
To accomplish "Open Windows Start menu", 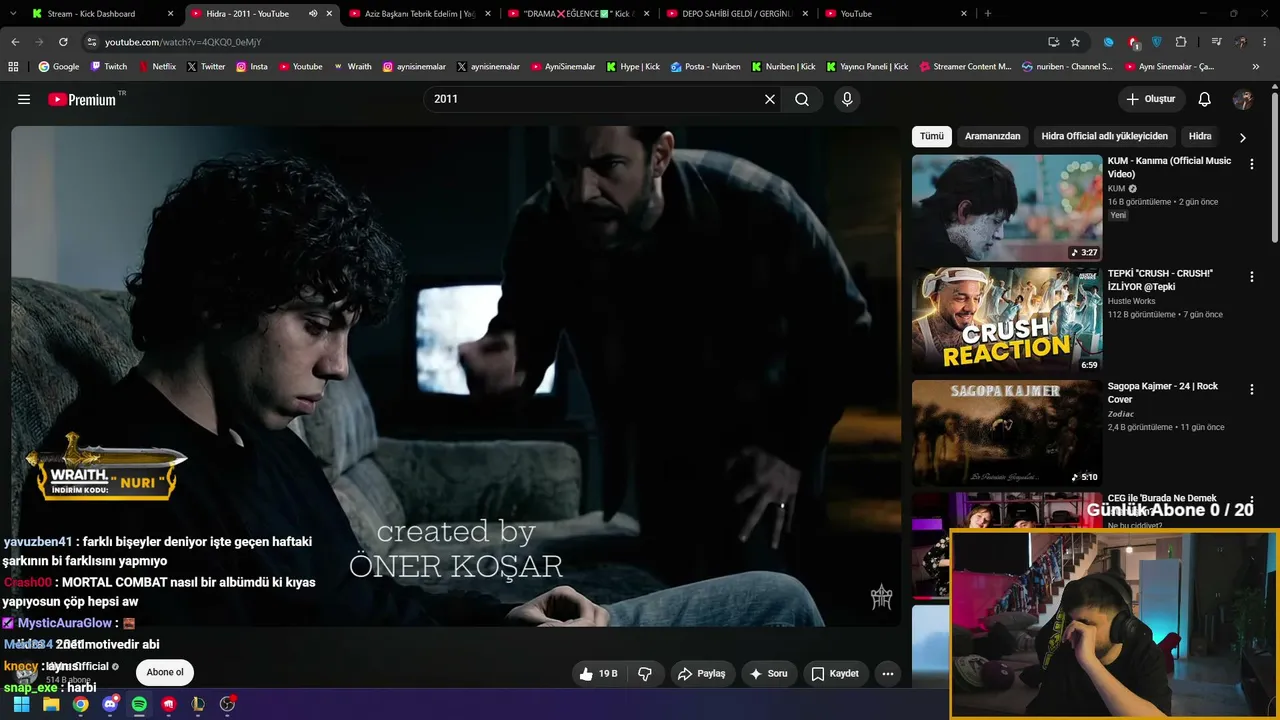I will 21,704.
